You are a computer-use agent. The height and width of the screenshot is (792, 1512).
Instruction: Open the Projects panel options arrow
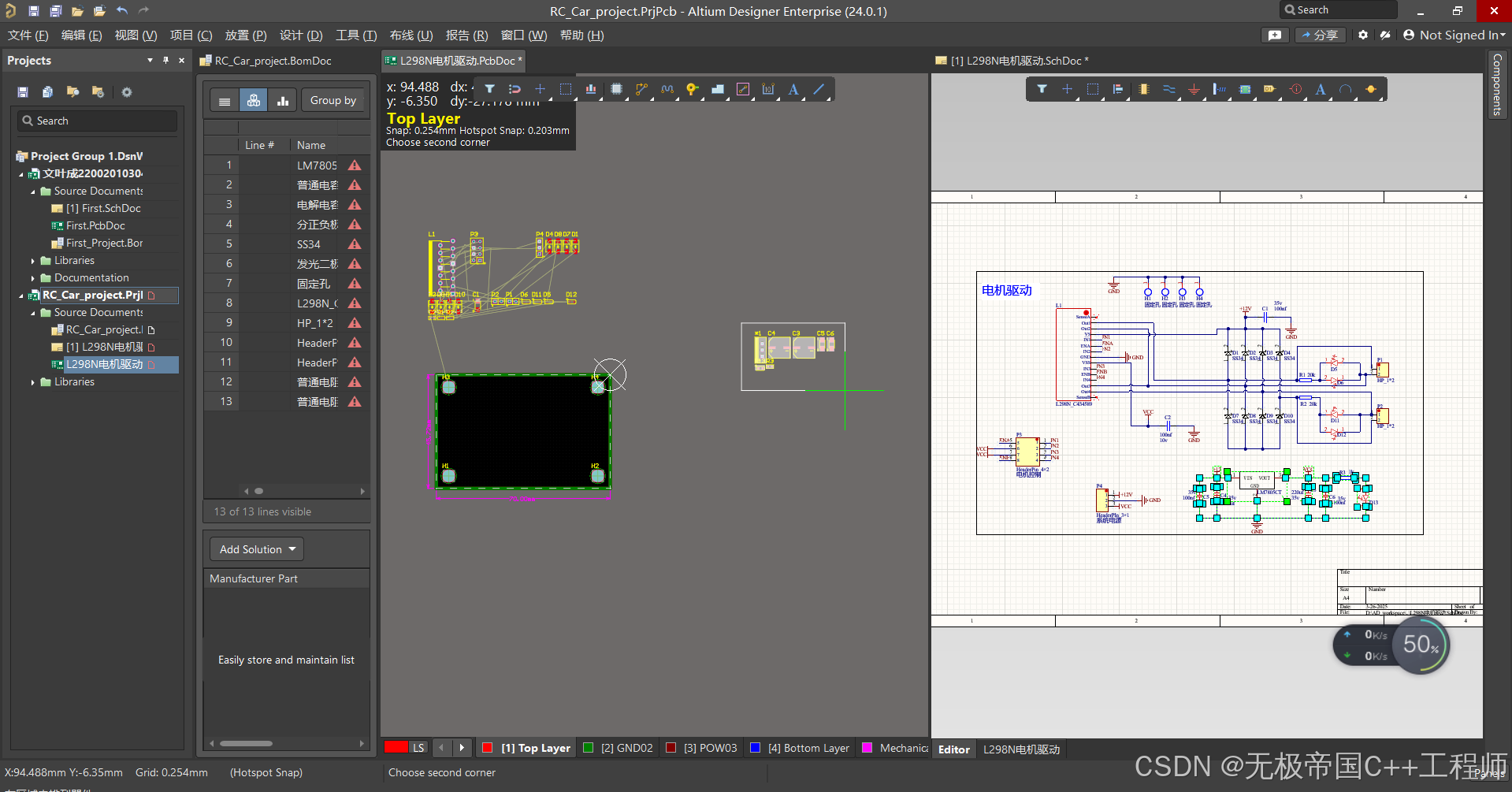tap(150, 60)
